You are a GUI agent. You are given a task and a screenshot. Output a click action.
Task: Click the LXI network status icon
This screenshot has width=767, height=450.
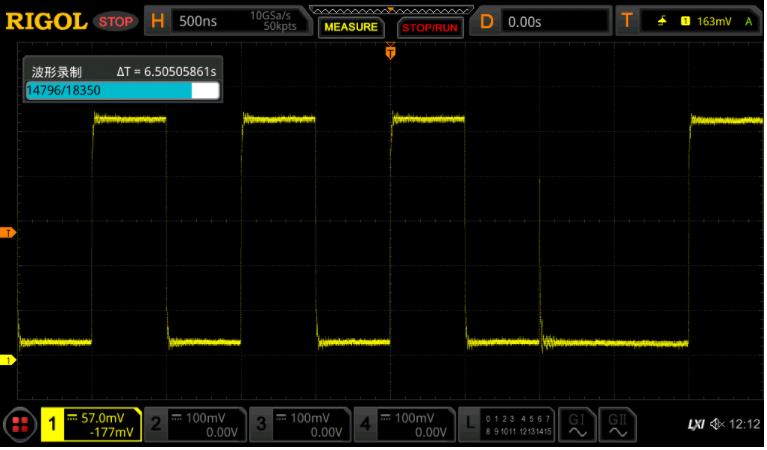point(696,425)
